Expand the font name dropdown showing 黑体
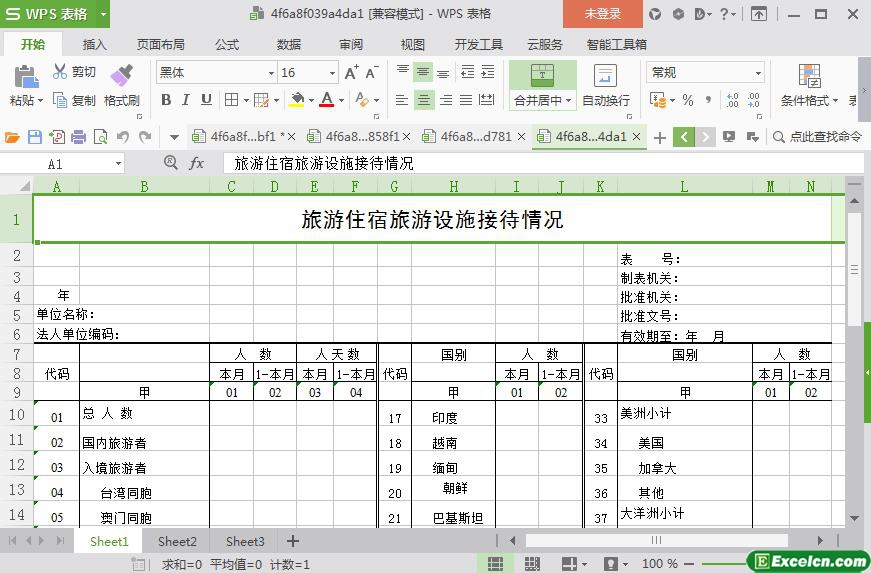The width and height of the screenshot is (871, 573). point(271,73)
